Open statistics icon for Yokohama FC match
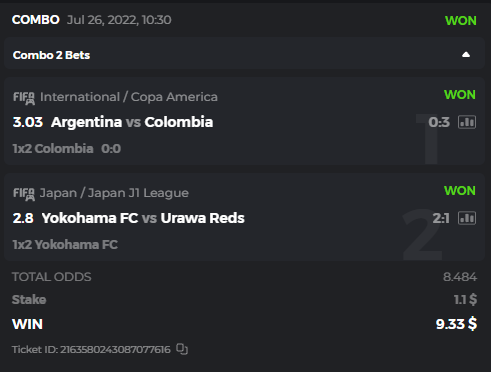 point(467,218)
